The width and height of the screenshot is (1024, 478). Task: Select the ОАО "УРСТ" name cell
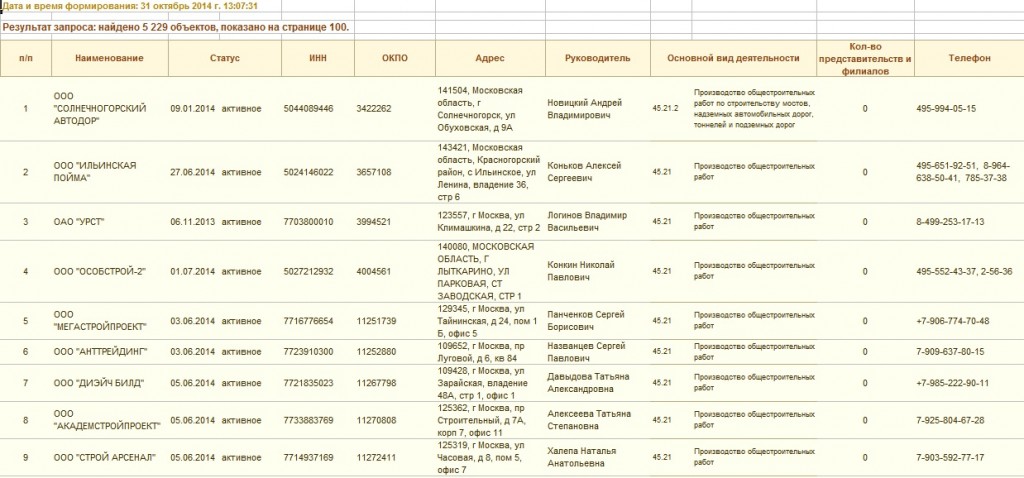click(x=79, y=222)
